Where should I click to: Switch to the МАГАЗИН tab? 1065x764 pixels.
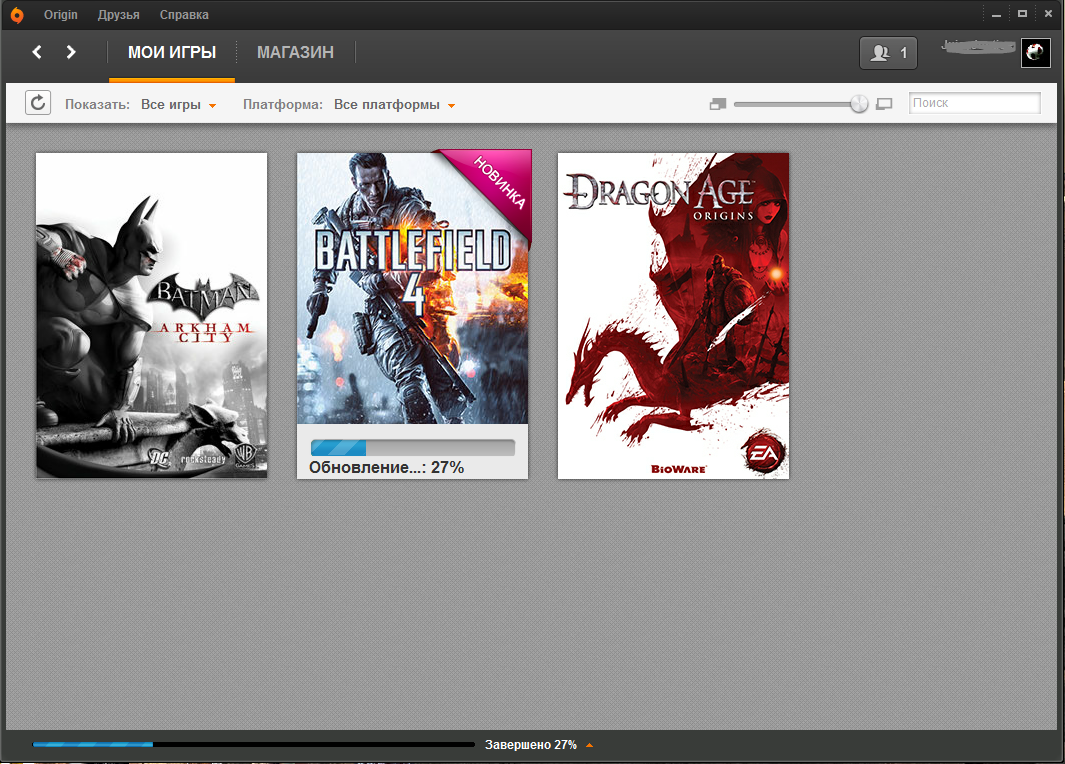tap(295, 52)
